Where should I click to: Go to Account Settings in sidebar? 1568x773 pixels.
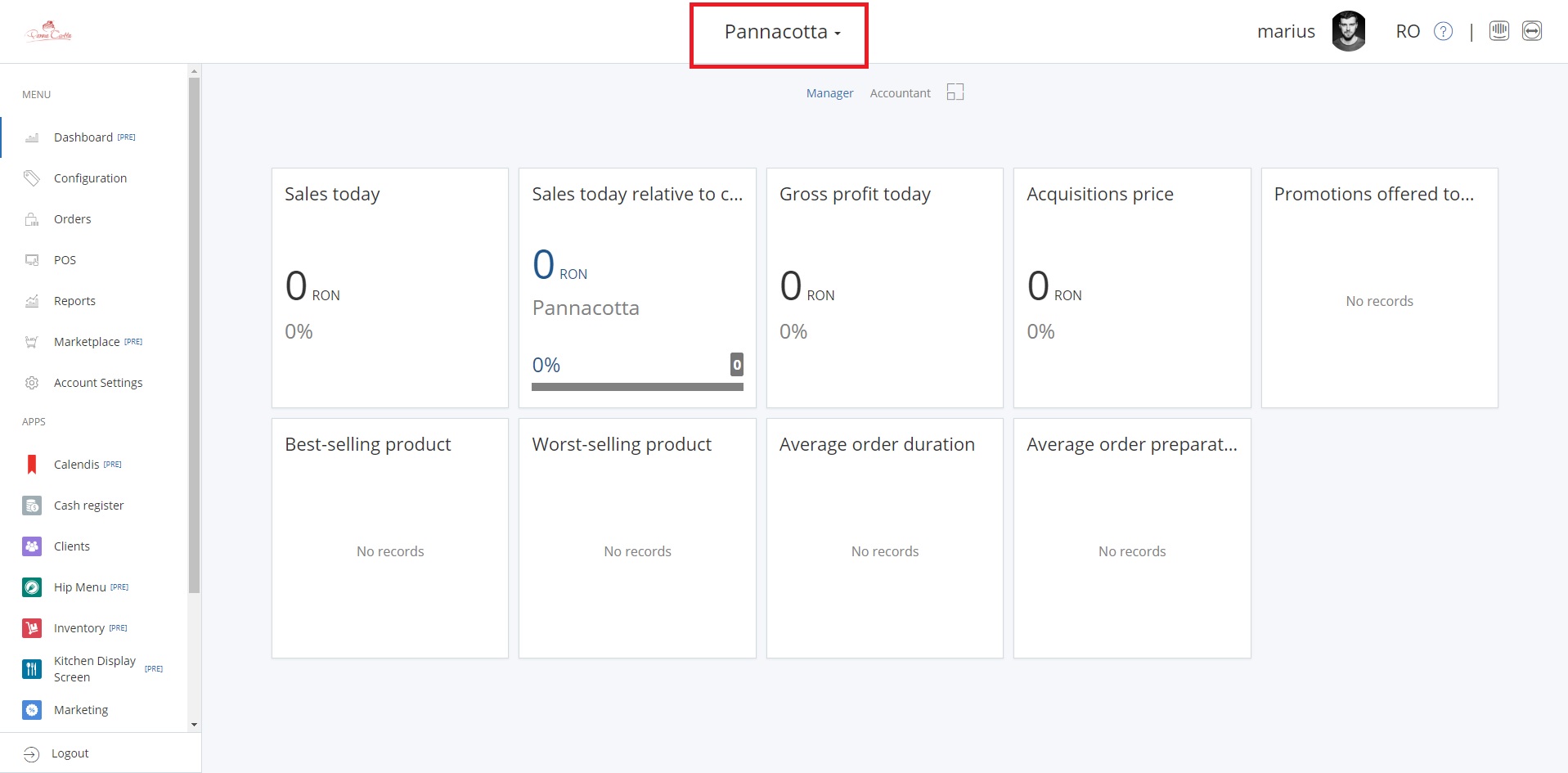pyautogui.click(x=97, y=383)
